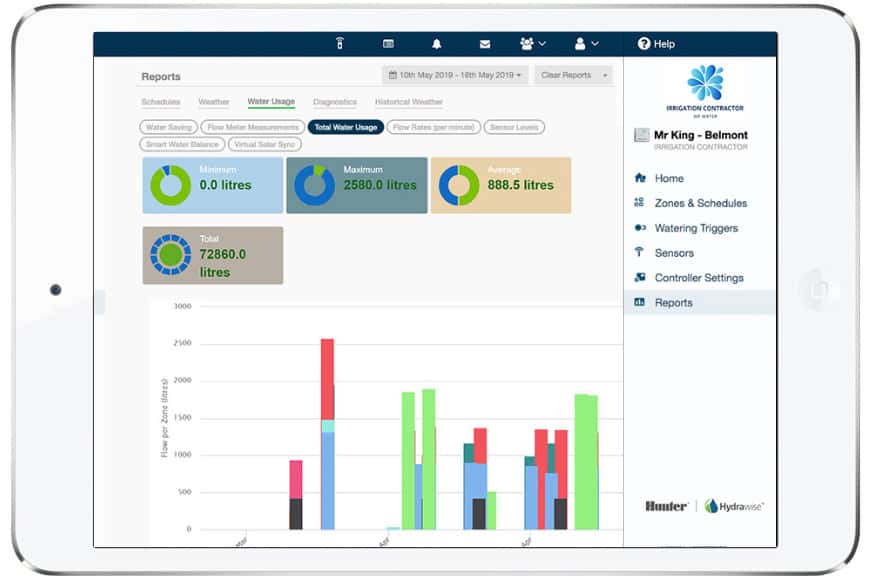Click the Home house icon in sidebar
Image resolution: width=869 pixels, height=583 pixels.
click(640, 178)
